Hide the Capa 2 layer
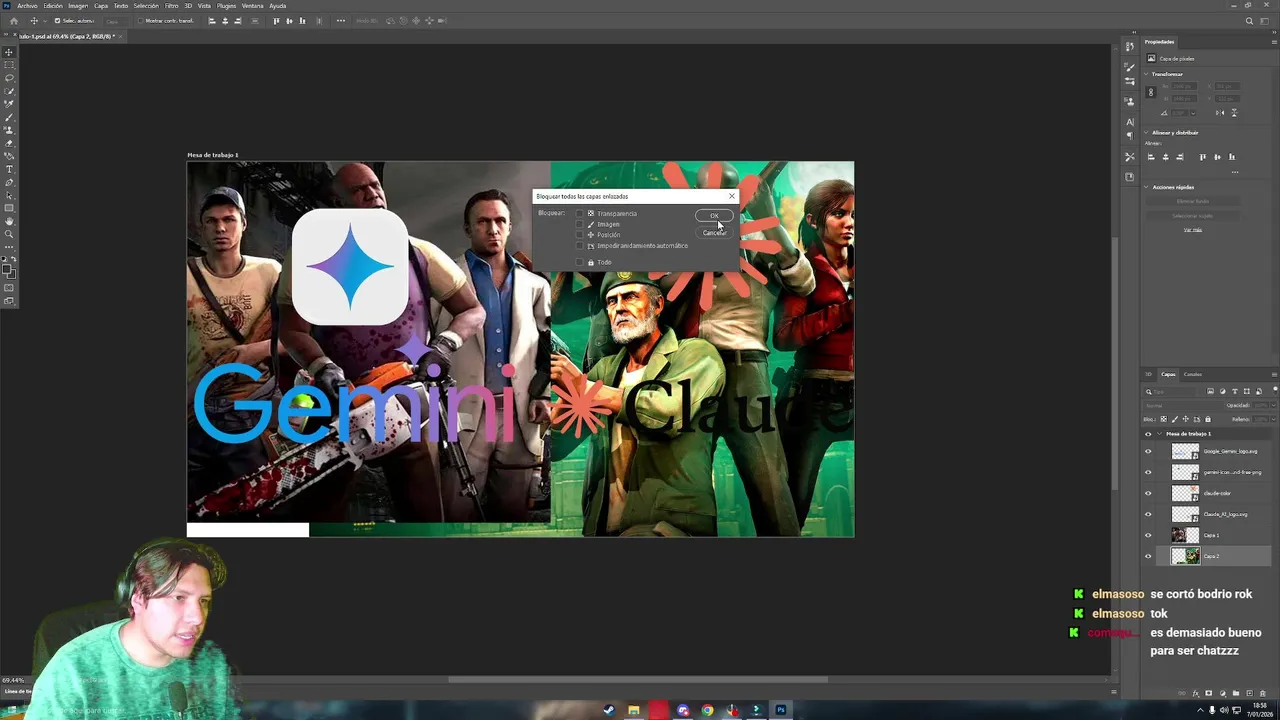Viewport: 1280px width, 720px height. pyautogui.click(x=1148, y=556)
